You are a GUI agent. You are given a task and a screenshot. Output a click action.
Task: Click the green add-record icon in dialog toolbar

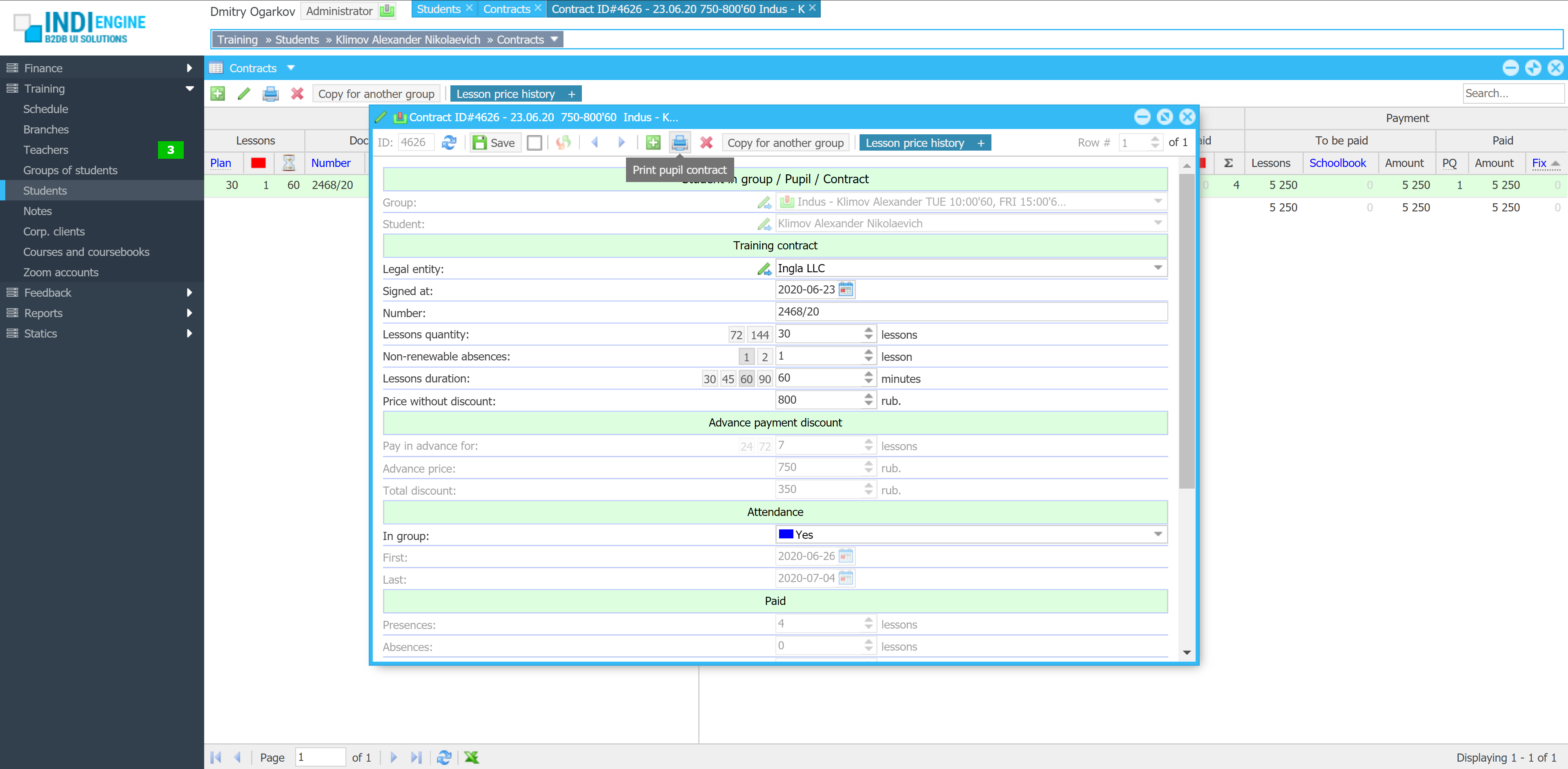click(653, 142)
